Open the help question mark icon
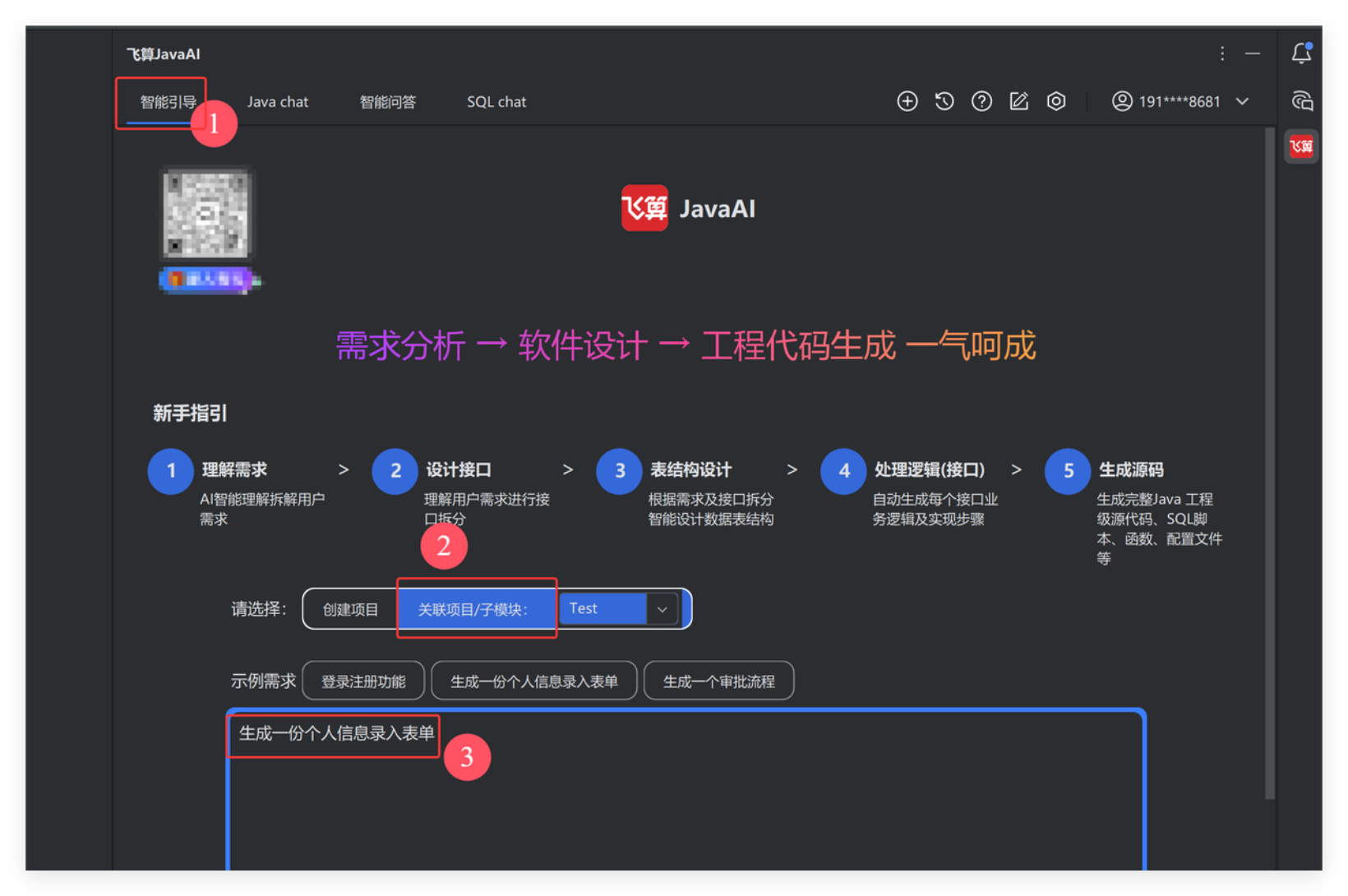The height and width of the screenshot is (896, 1348). pyautogui.click(x=981, y=101)
